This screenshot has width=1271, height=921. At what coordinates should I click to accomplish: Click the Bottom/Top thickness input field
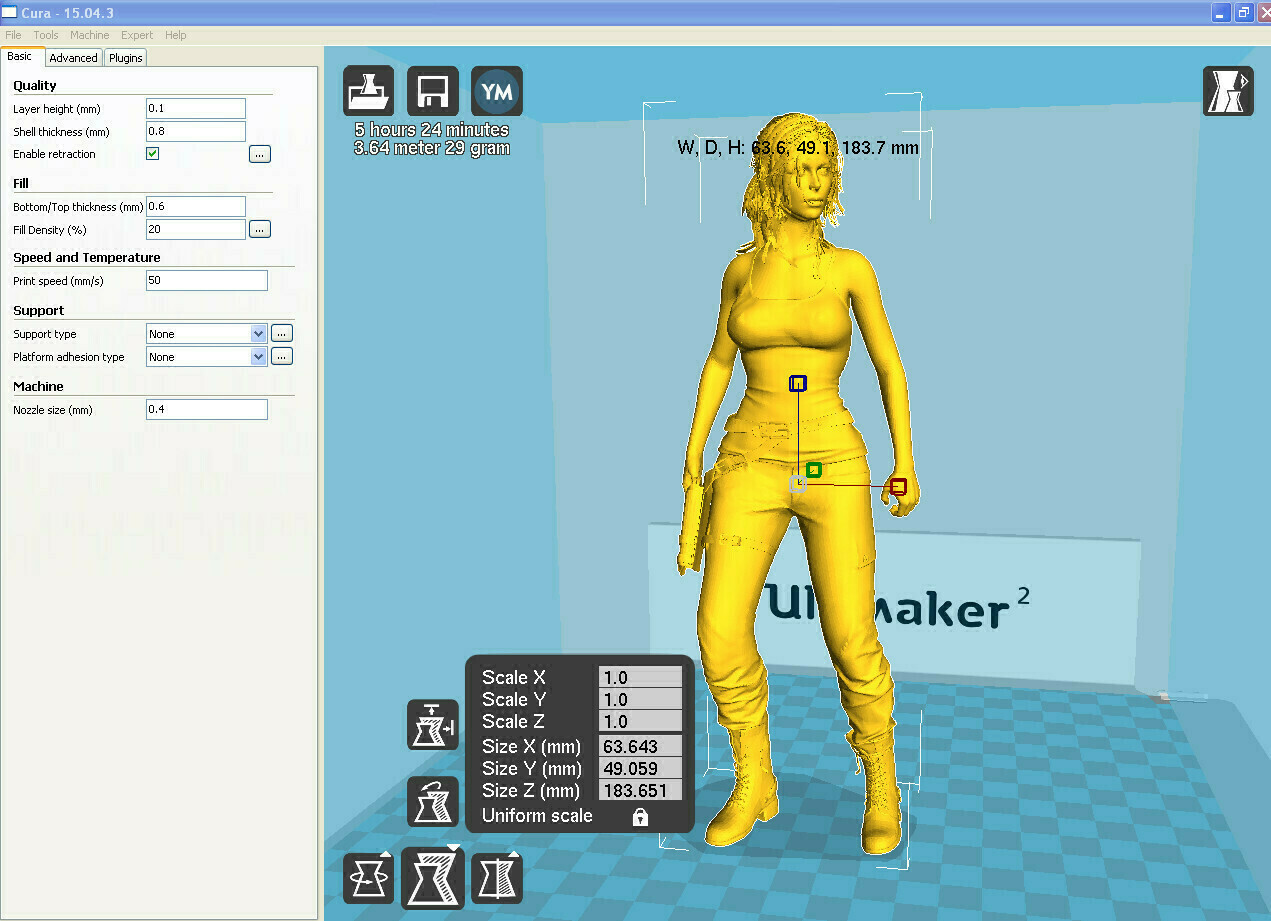pyautogui.click(x=196, y=206)
